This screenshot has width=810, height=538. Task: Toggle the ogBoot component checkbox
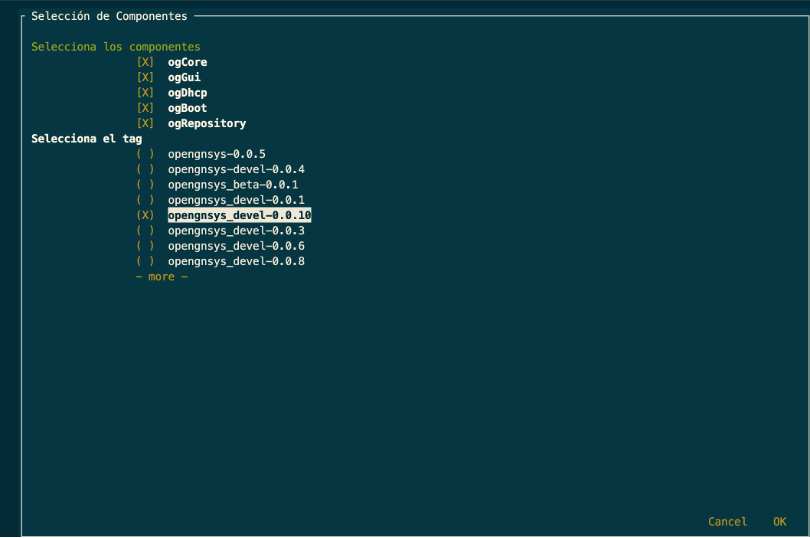145,108
